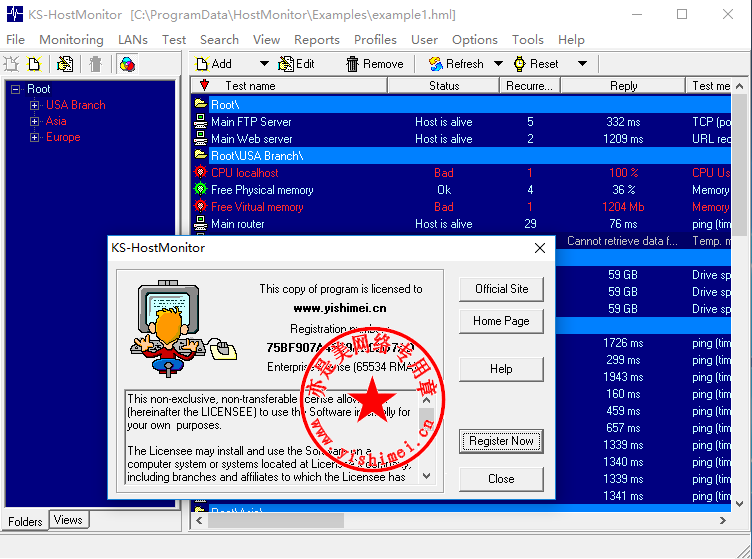Open the Options menu

[x=475, y=39]
